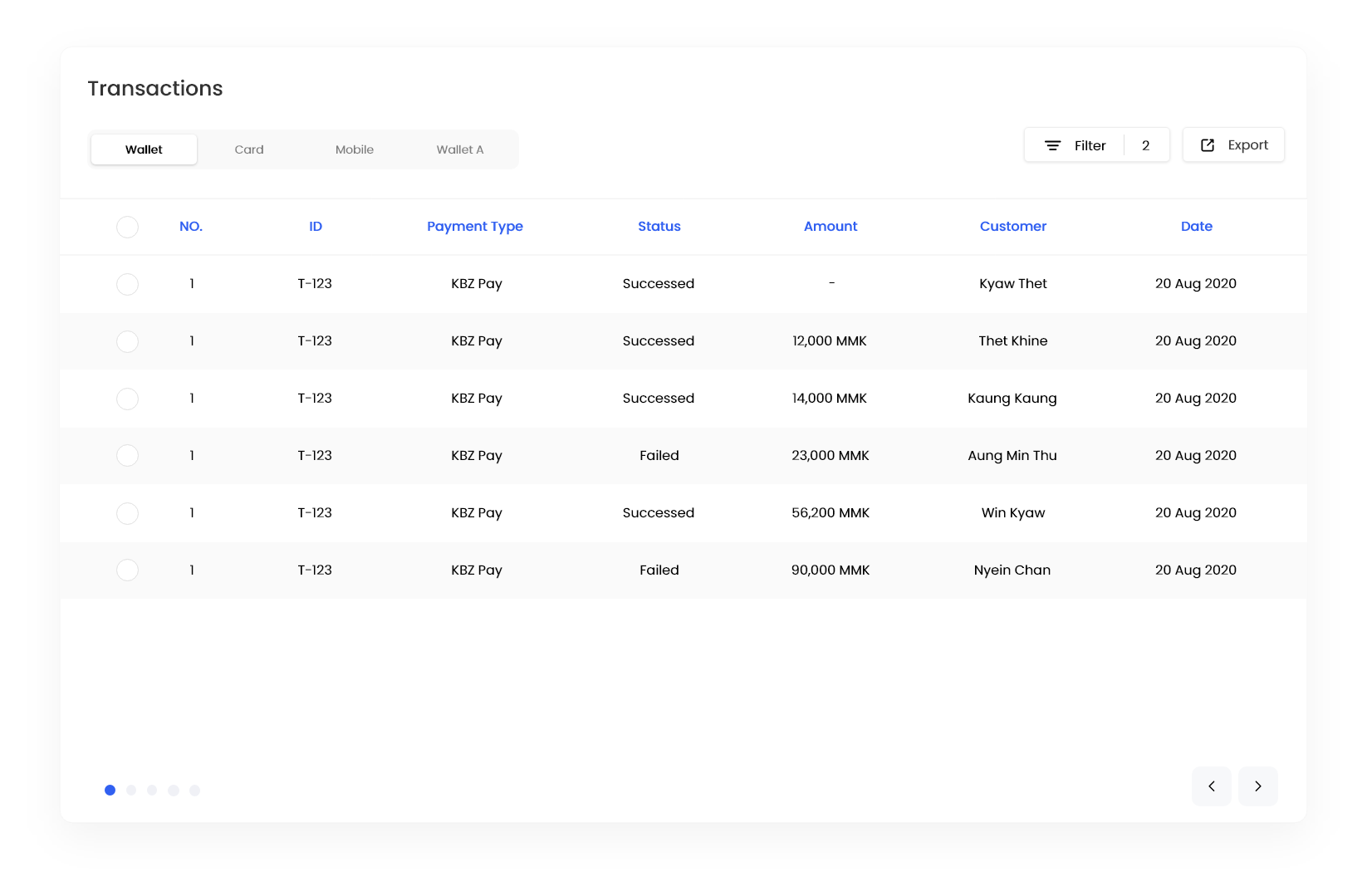
Task: Select the Nyein Chan row checkbox
Action: [127, 570]
